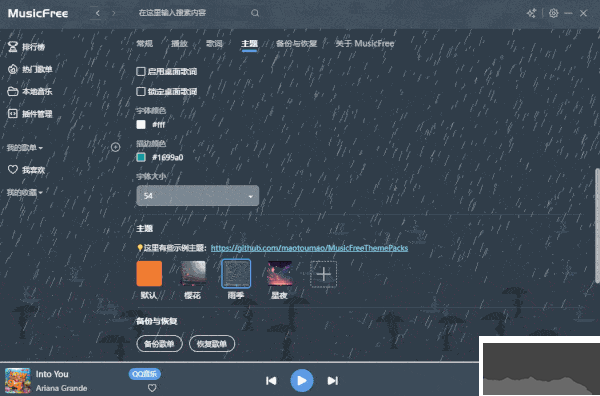
Task: Expand the 我的收藏 section
Action: pyautogui.click(x=24, y=192)
